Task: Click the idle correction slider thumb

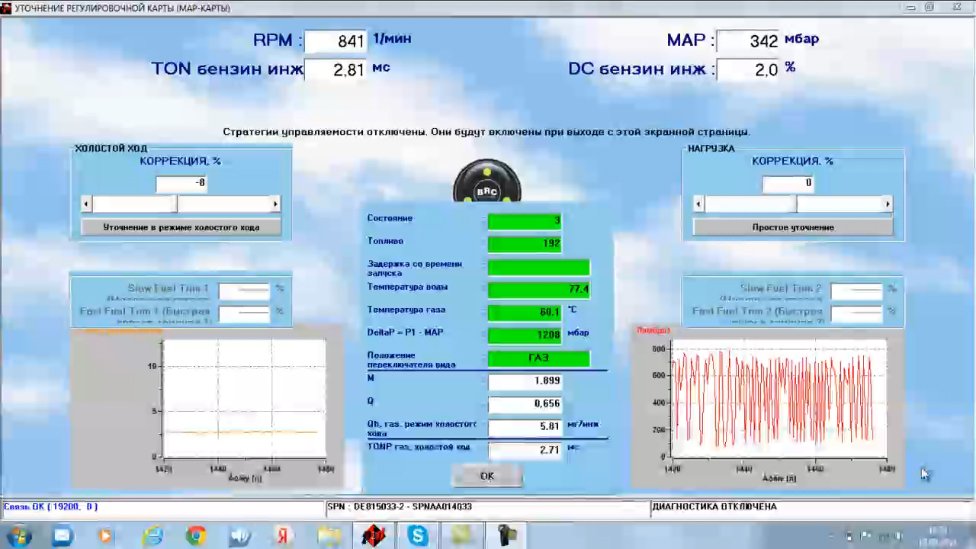Action: 173,204
